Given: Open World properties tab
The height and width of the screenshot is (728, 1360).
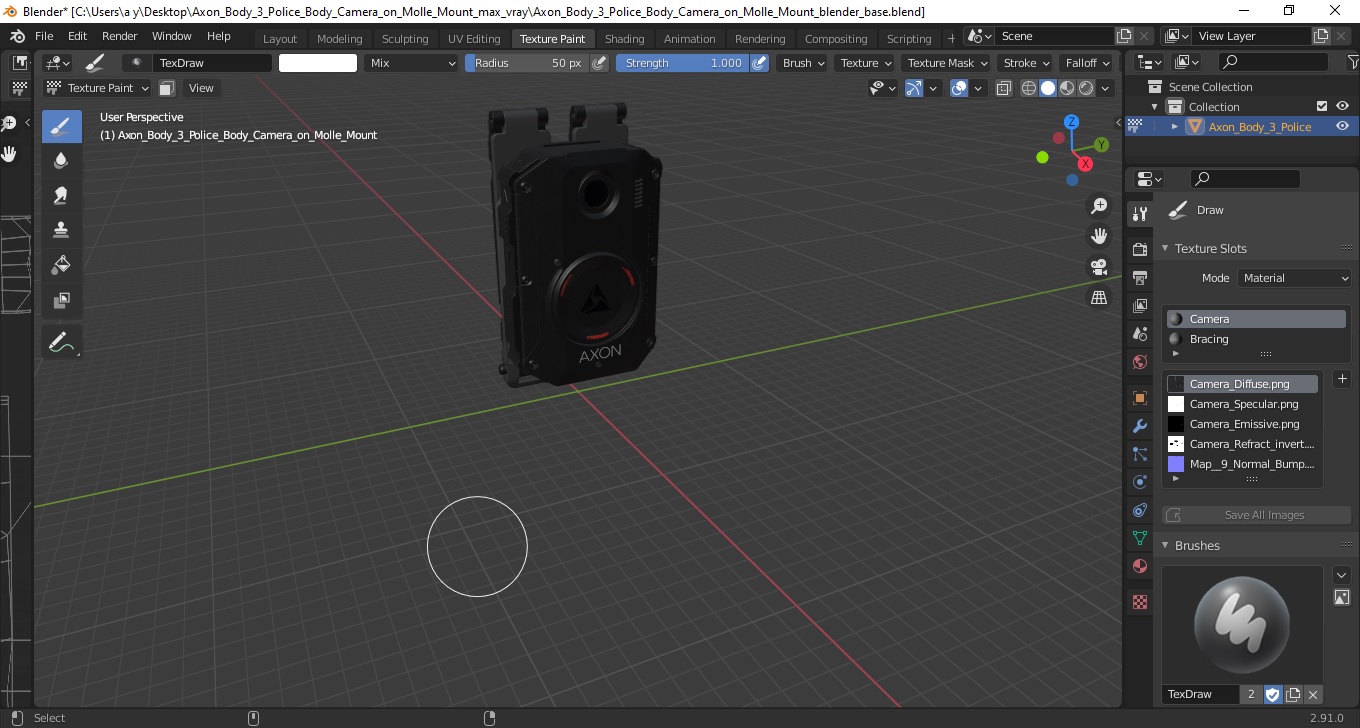Looking at the screenshot, I should 1139,362.
